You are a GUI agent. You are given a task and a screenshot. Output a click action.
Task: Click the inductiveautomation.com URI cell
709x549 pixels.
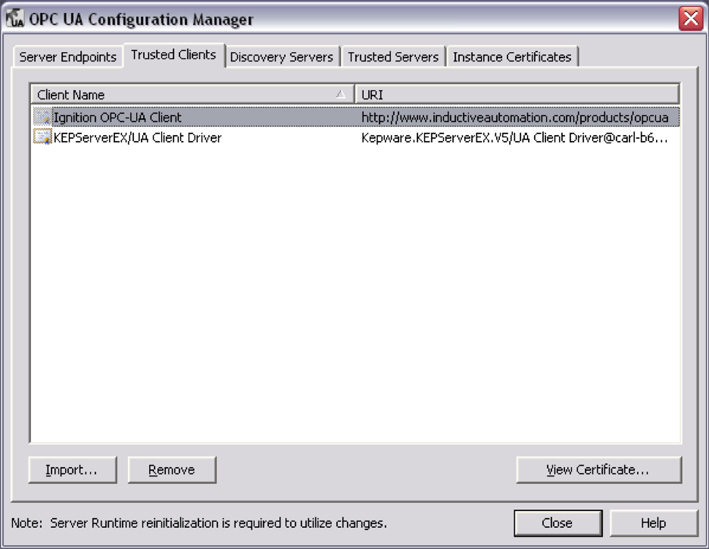[x=515, y=118]
